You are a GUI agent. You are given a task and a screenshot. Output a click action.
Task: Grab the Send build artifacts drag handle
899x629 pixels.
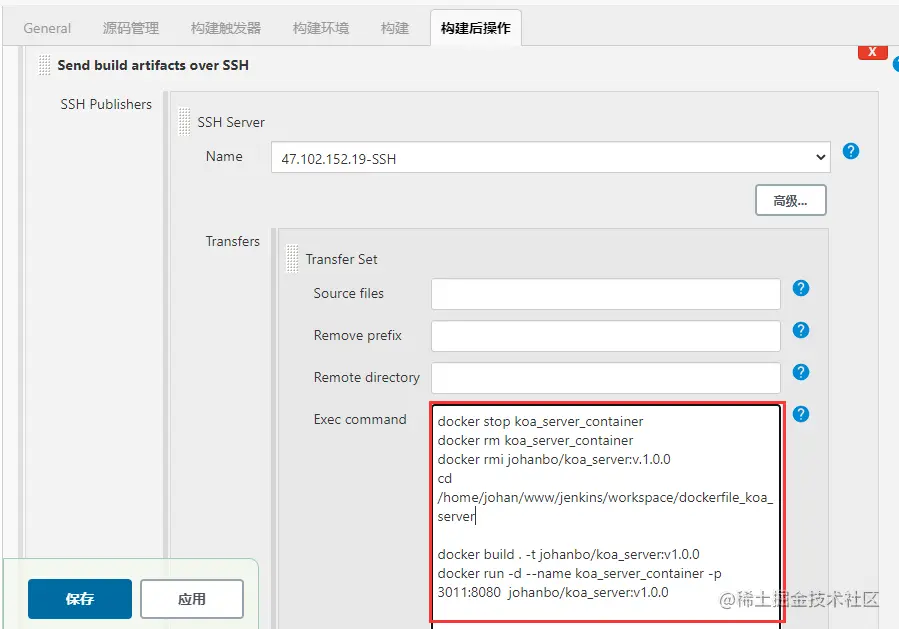tap(43, 64)
